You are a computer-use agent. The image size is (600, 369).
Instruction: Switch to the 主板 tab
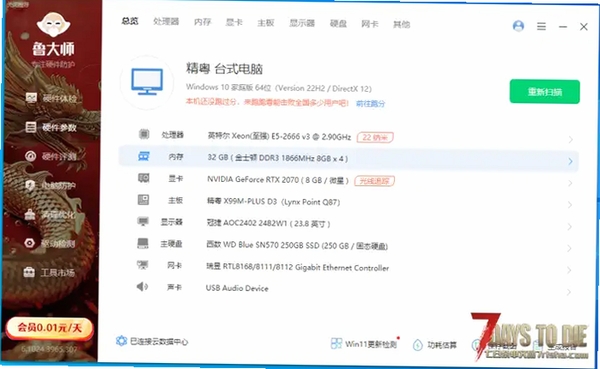[266, 23]
